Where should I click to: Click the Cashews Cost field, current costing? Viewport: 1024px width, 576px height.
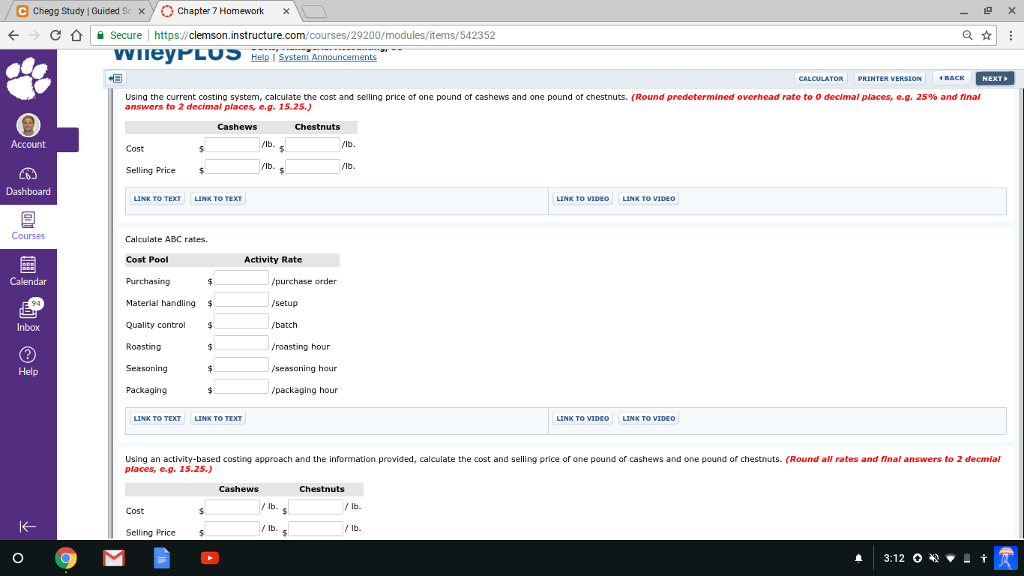(x=232, y=145)
